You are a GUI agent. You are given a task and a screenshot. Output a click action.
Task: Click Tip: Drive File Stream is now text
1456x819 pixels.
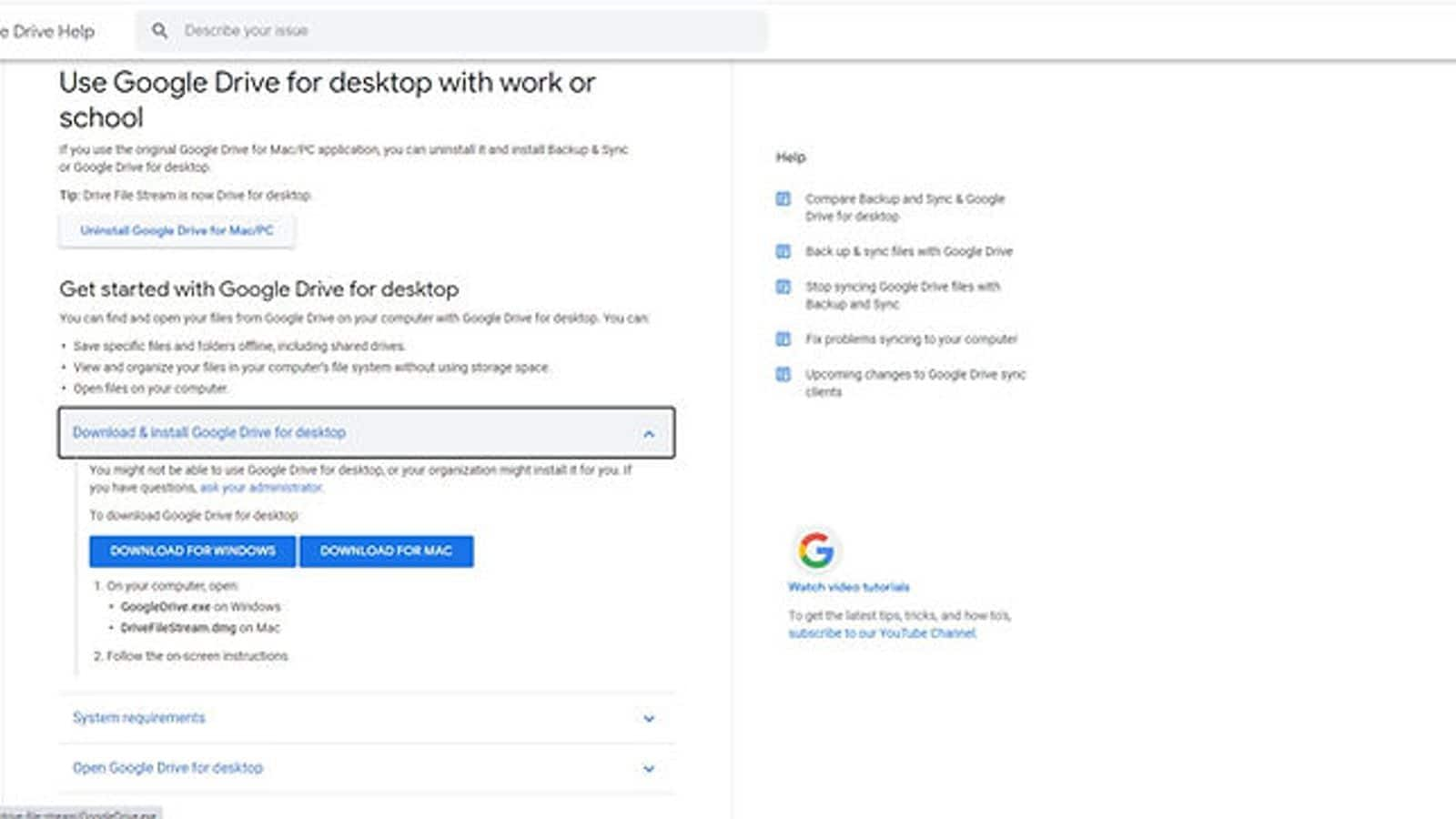[185, 196]
